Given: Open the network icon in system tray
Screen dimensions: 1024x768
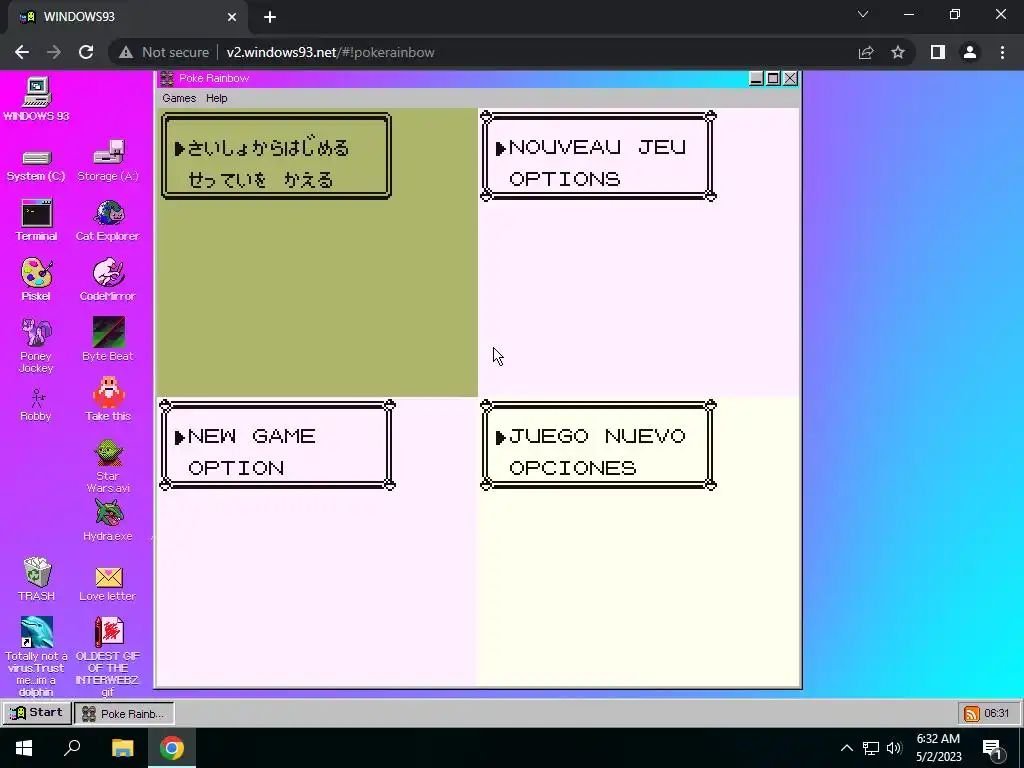Looking at the screenshot, I should tap(871, 748).
